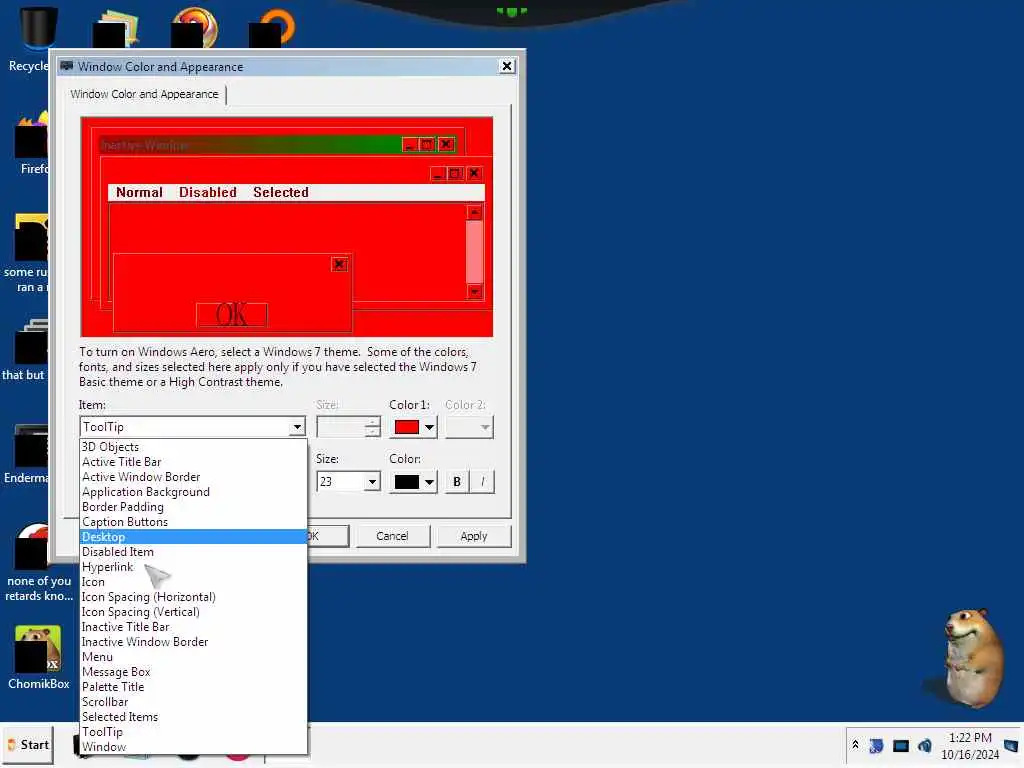This screenshot has height=768, width=1024.
Task: Pick Icon Spacing (Vertical) entry
Action: [x=193, y=613]
